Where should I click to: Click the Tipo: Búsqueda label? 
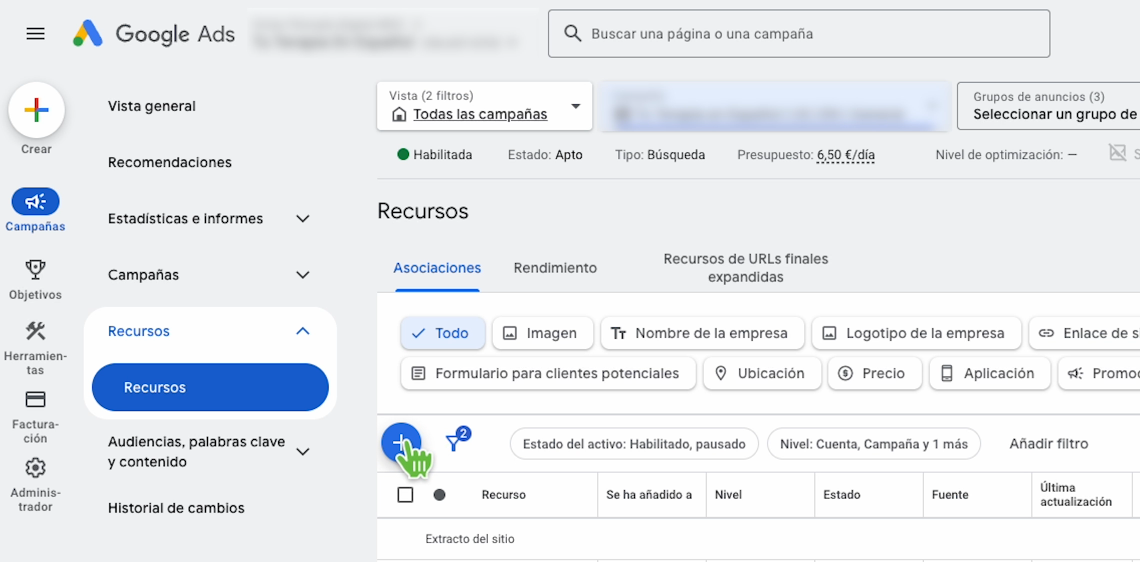click(x=659, y=155)
